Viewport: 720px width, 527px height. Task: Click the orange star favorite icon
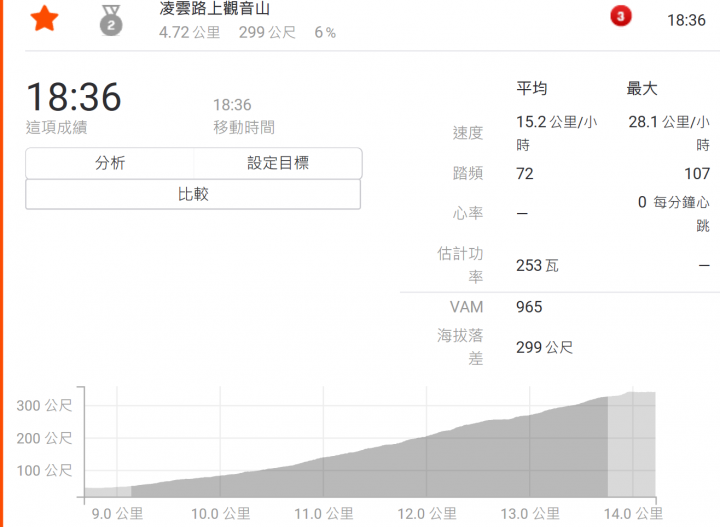[44, 19]
